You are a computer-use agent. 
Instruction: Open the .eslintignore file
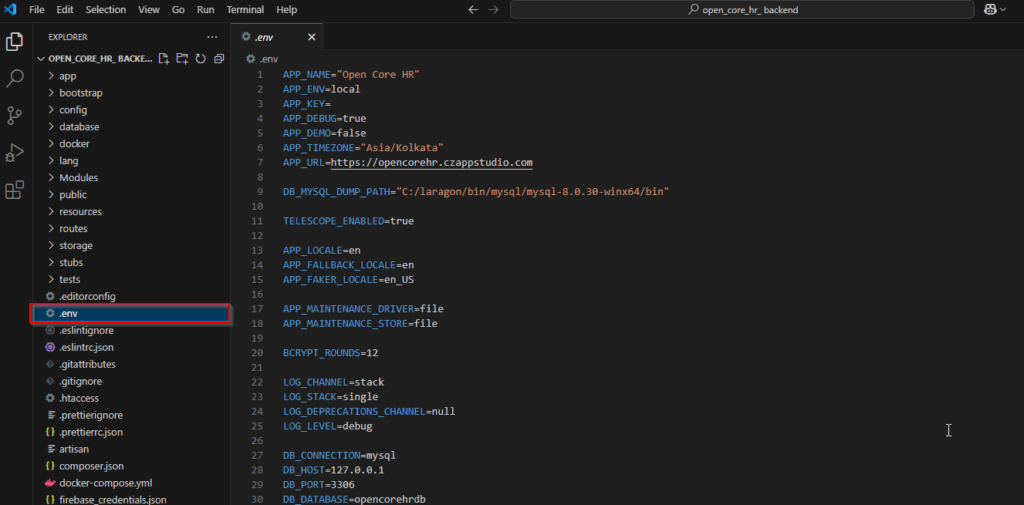131,331
